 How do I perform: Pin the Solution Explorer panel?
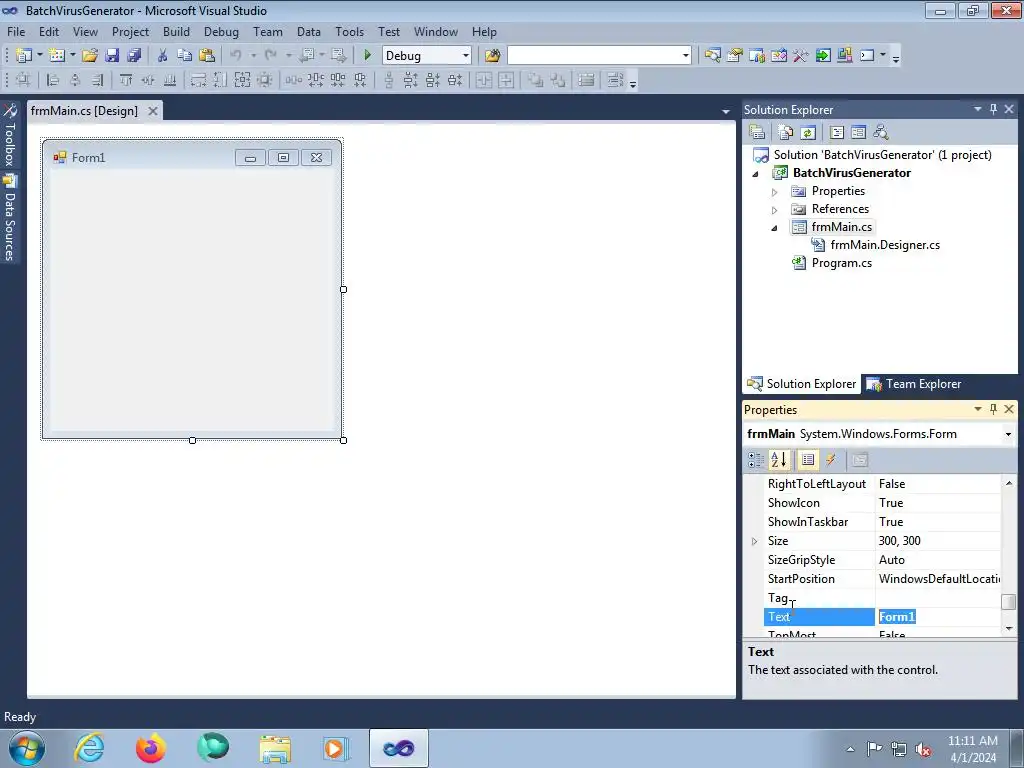click(993, 109)
